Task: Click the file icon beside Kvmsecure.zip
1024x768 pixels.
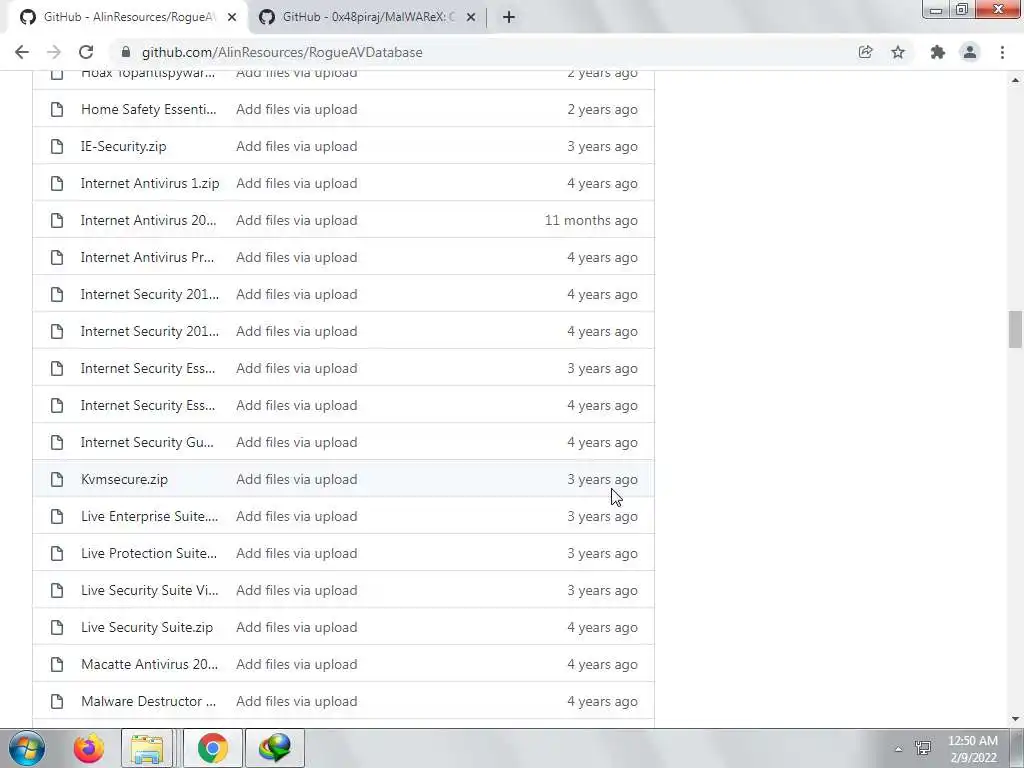Action: (x=57, y=479)
